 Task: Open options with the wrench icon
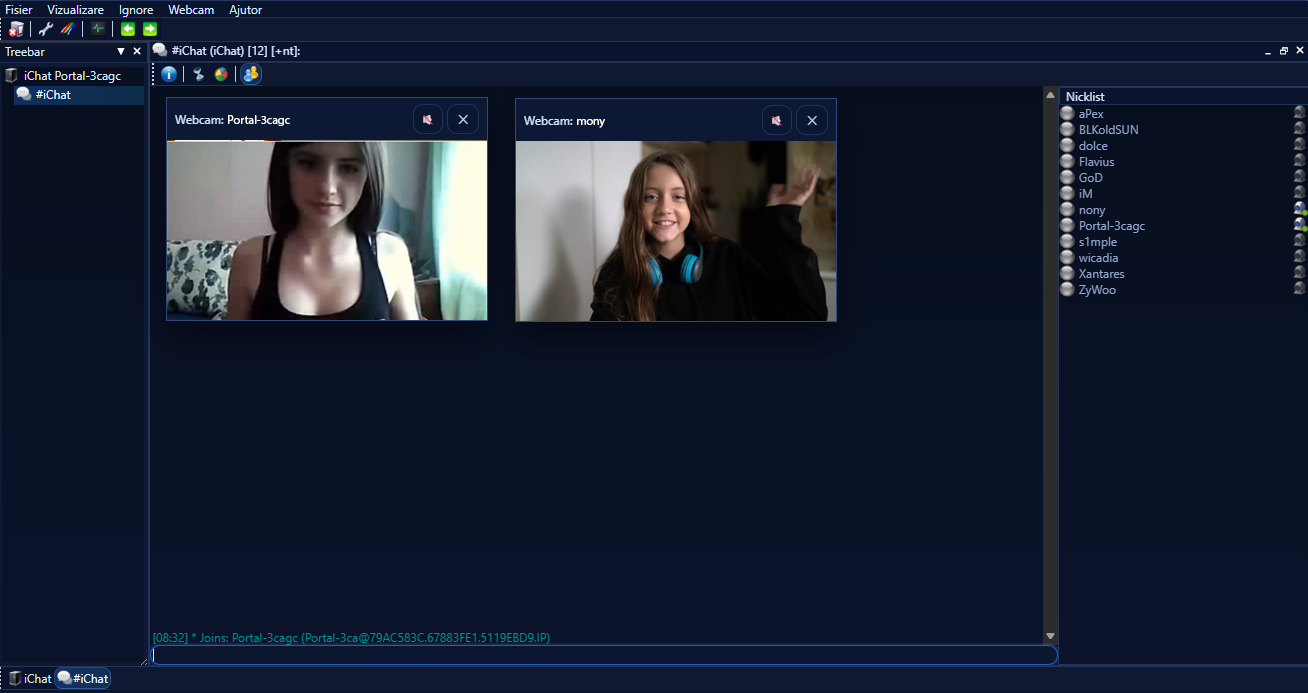coord(46,29)
